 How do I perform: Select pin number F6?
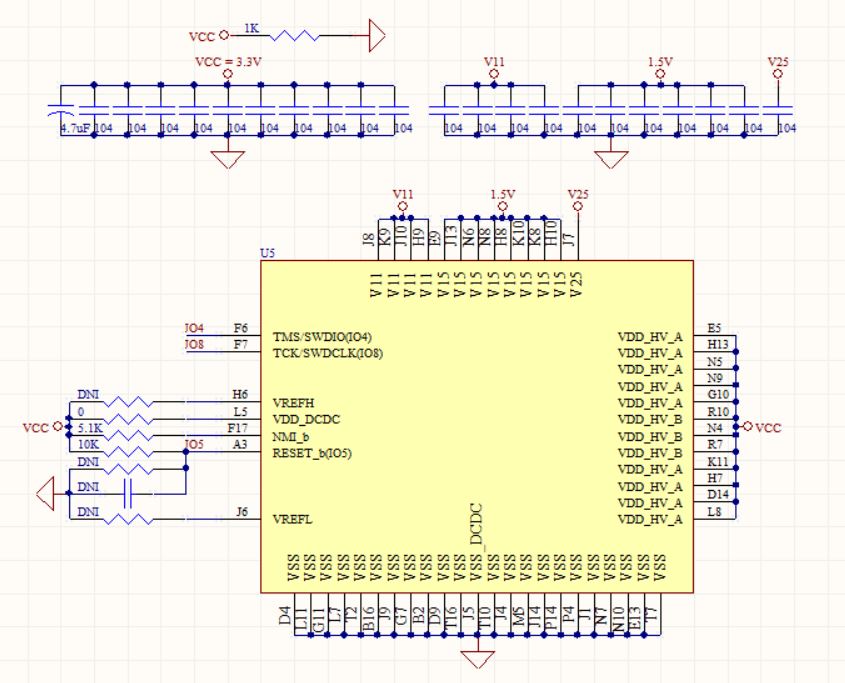240,328
